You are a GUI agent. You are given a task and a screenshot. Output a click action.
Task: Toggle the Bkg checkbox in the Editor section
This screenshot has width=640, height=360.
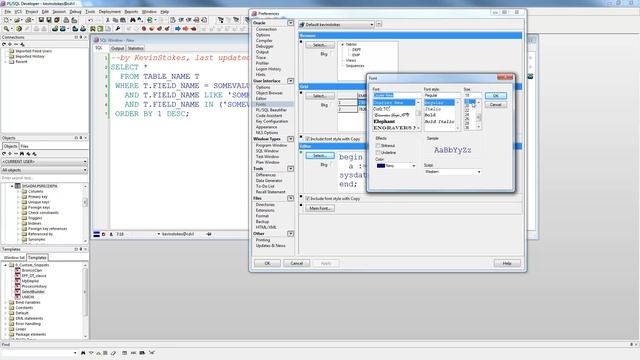tap(332, 164)
